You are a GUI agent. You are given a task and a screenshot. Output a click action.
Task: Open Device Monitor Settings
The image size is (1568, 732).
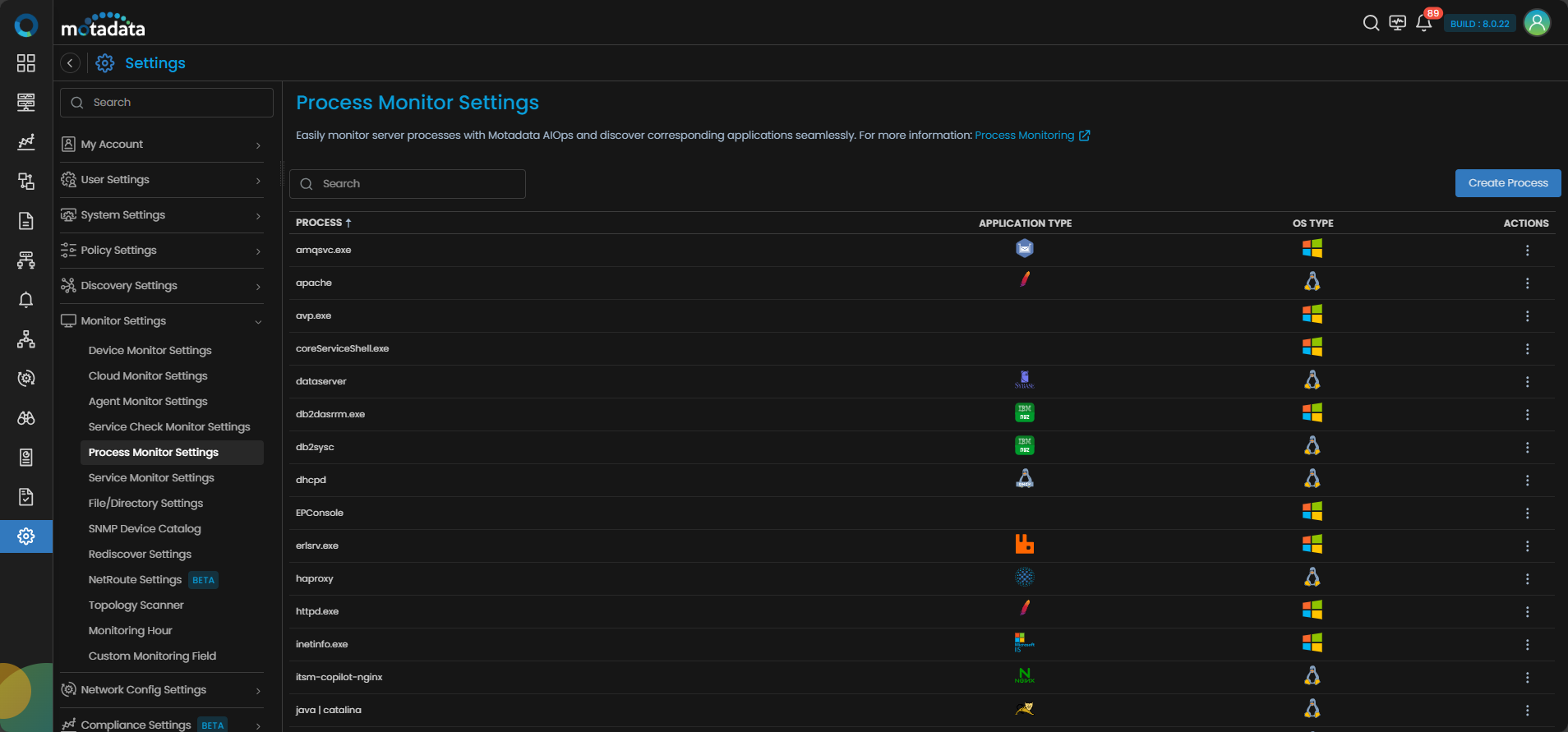150,351
